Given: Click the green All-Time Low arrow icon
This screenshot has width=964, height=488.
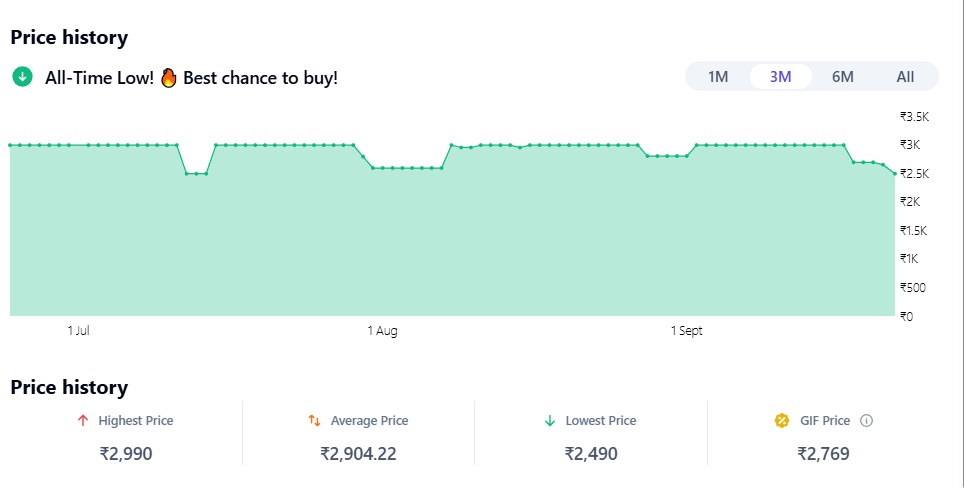Looking at the screenshot, I should coord(22,77).
